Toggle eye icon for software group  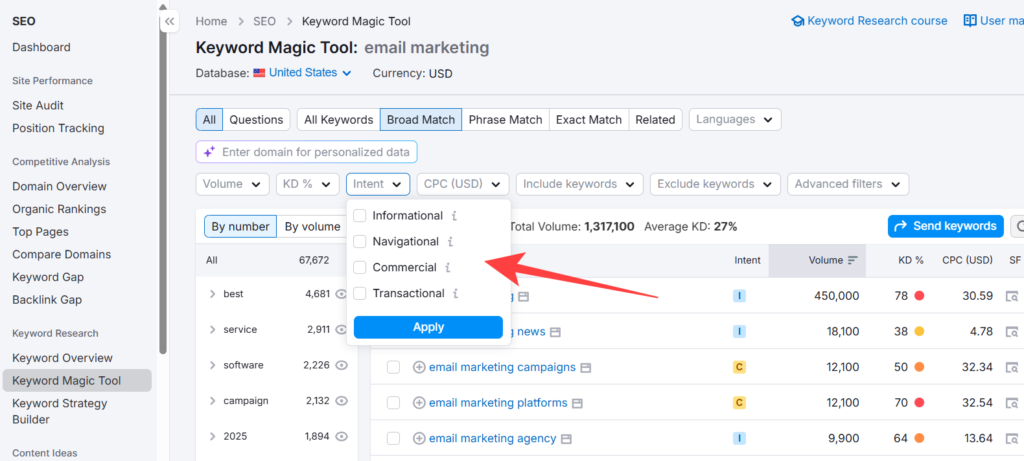pyautogui.click(x=341, y=366)
